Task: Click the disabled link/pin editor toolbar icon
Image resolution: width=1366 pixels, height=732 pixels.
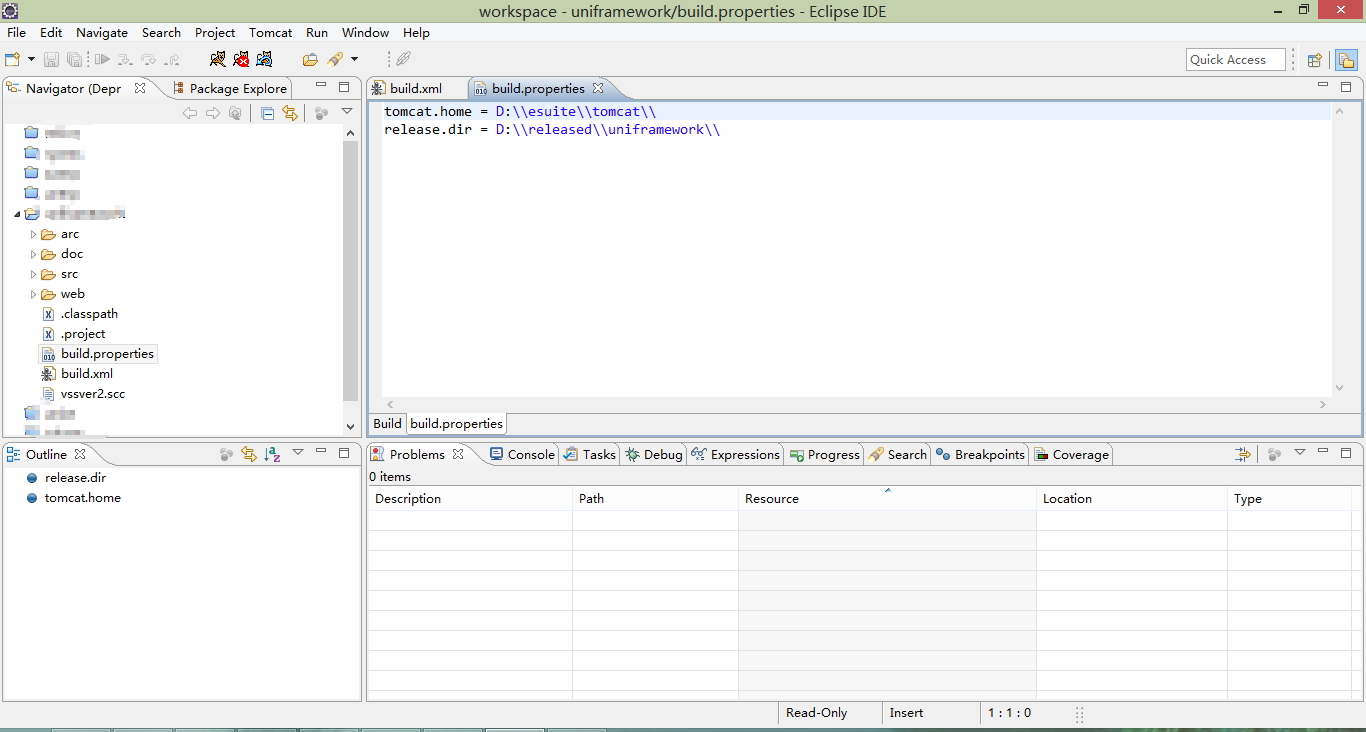Action: point(403,60)
